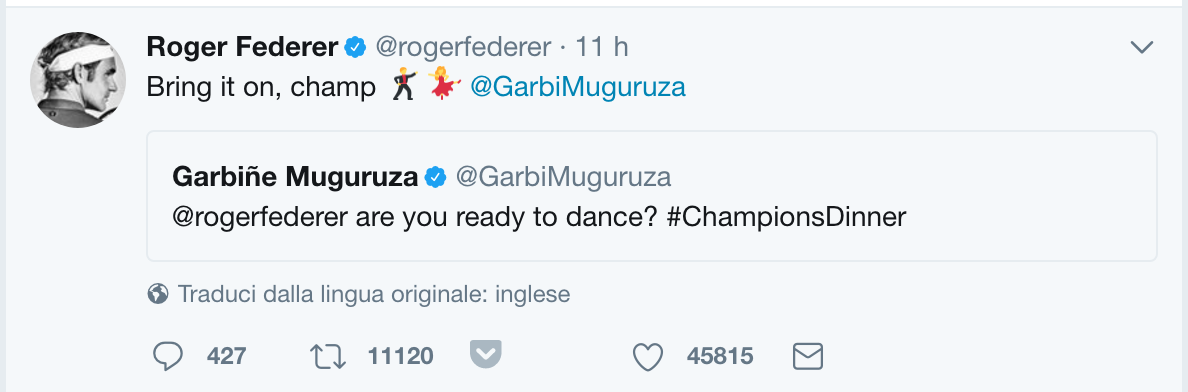The height and width of the screenshot is (392, 1188).
Task: Click the Pocket save icon
Action: [x=486, y=354]
